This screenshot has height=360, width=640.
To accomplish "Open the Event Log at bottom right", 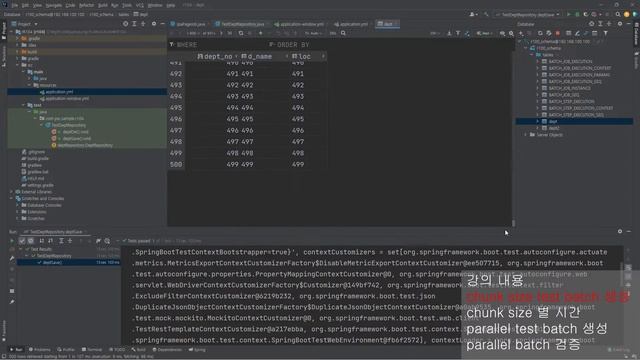I will click(619, 350).
